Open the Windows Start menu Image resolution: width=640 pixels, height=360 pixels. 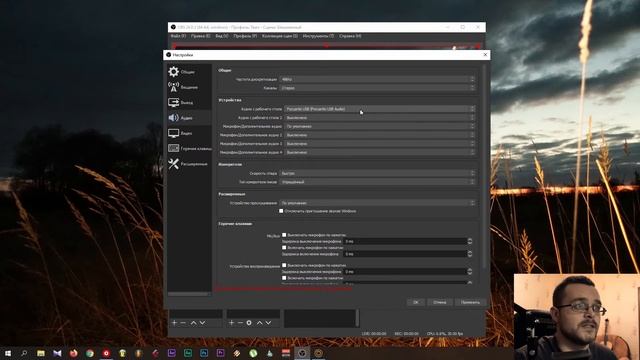point(8,353)
